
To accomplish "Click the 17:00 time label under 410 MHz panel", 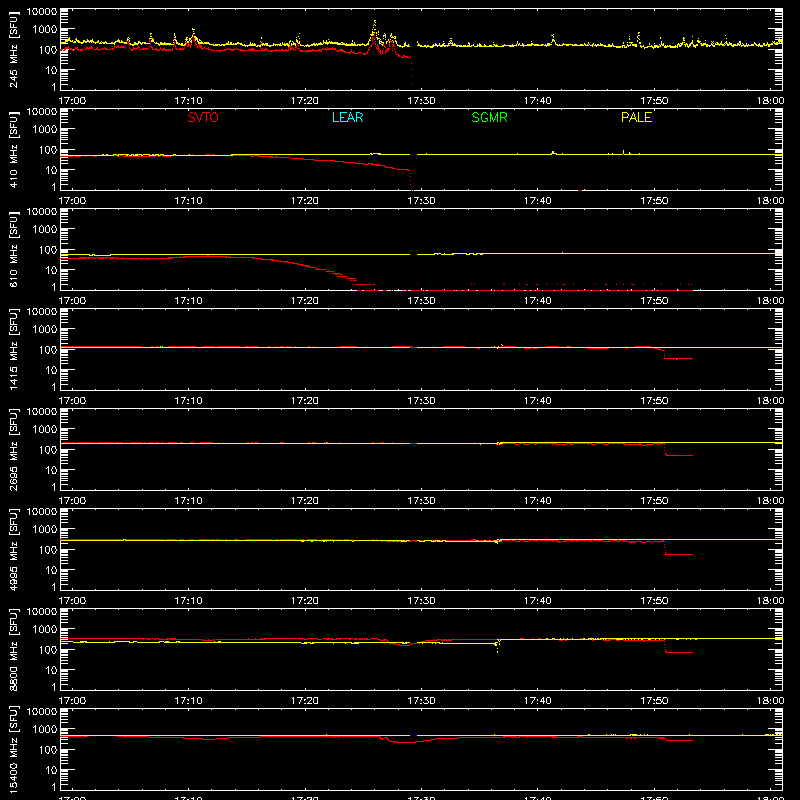I will click(x=72, y=201).
